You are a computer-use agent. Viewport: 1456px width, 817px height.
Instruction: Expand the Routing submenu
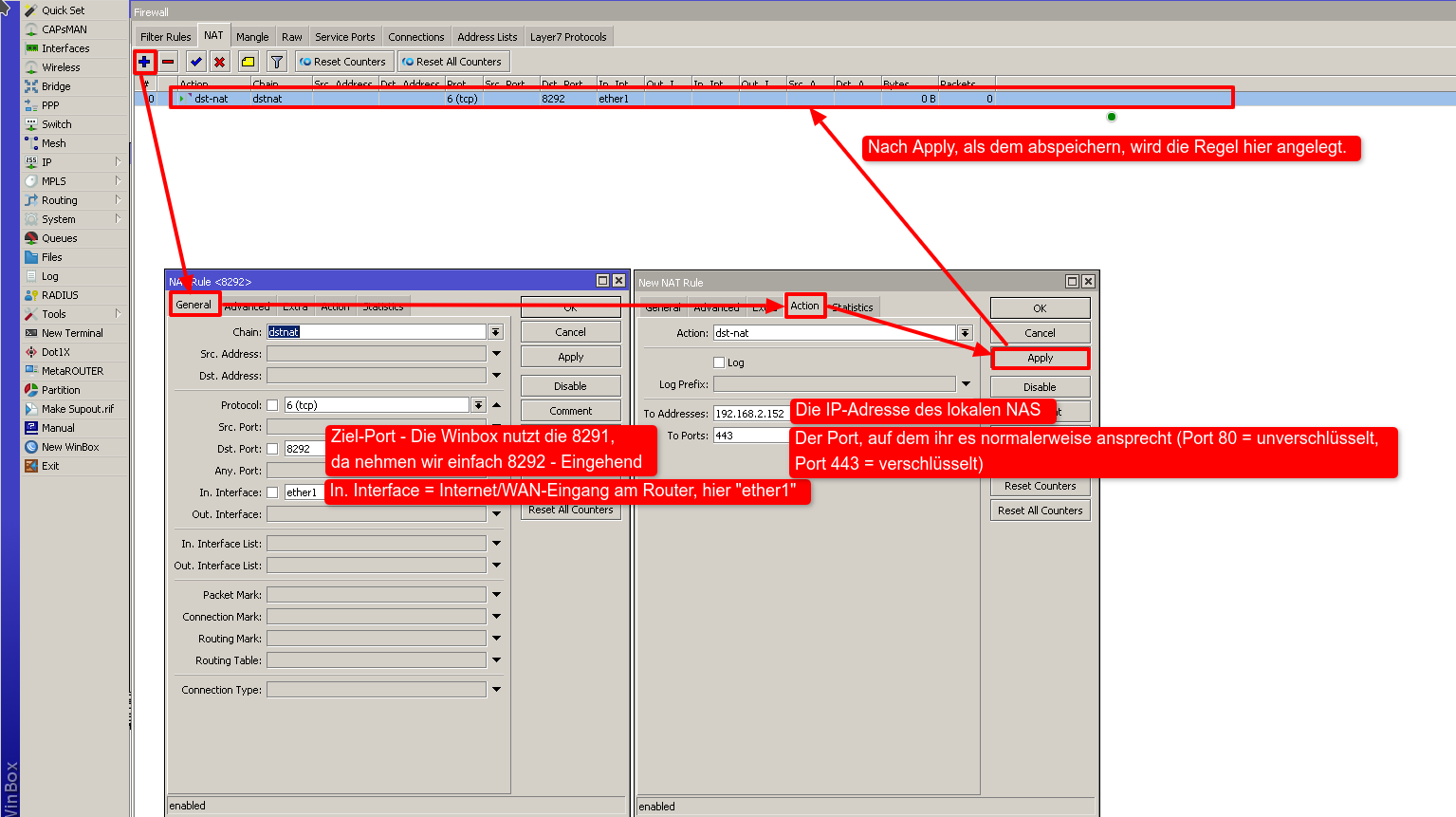point(118,200)
